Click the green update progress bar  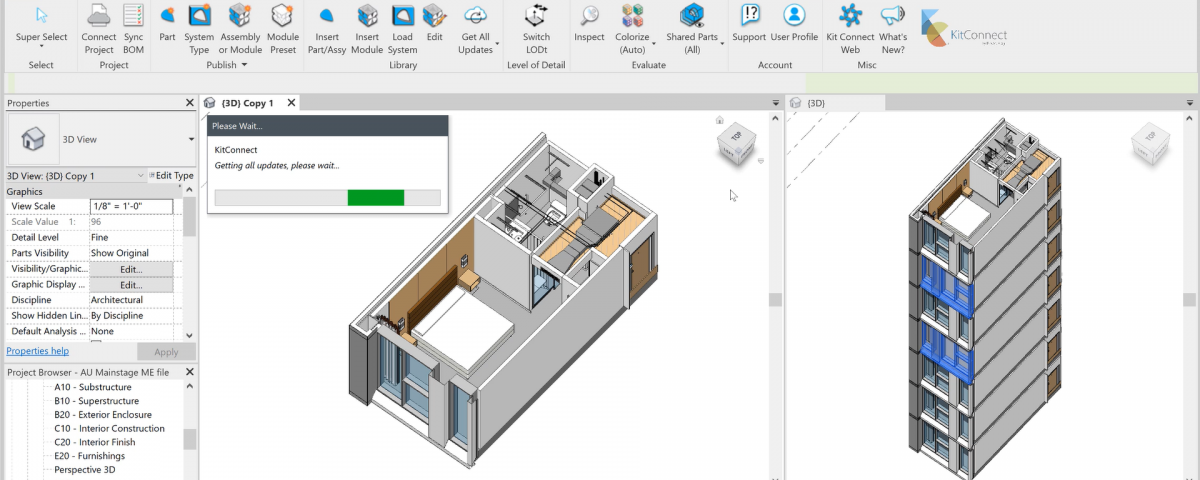click(376, 198)
